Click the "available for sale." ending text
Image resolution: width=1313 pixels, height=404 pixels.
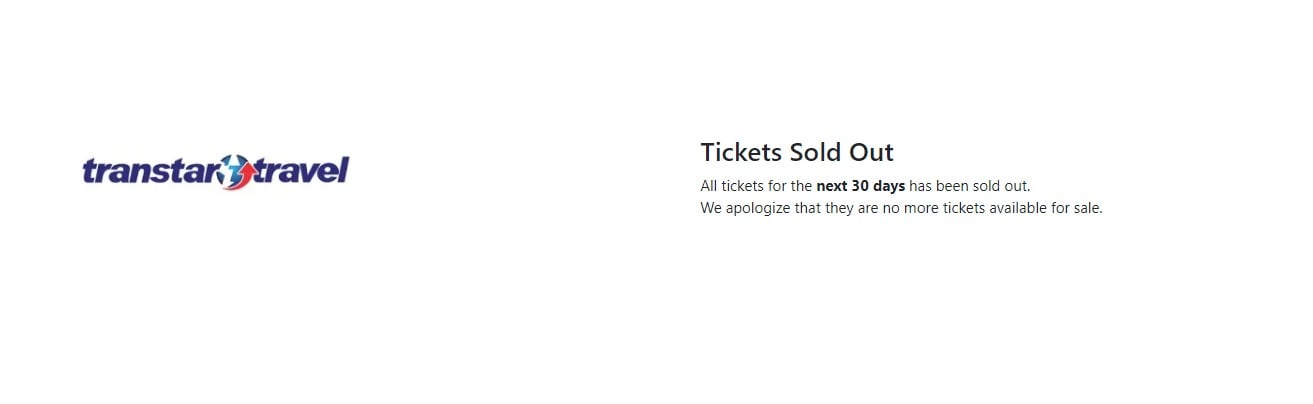tap(1047, 209)
